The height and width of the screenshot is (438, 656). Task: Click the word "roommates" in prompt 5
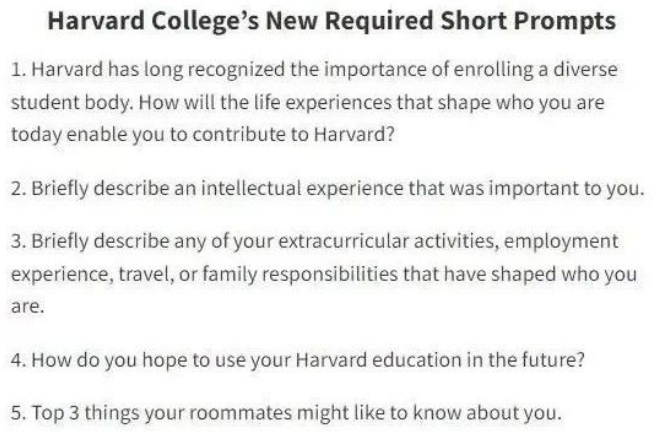pos(240,413)
